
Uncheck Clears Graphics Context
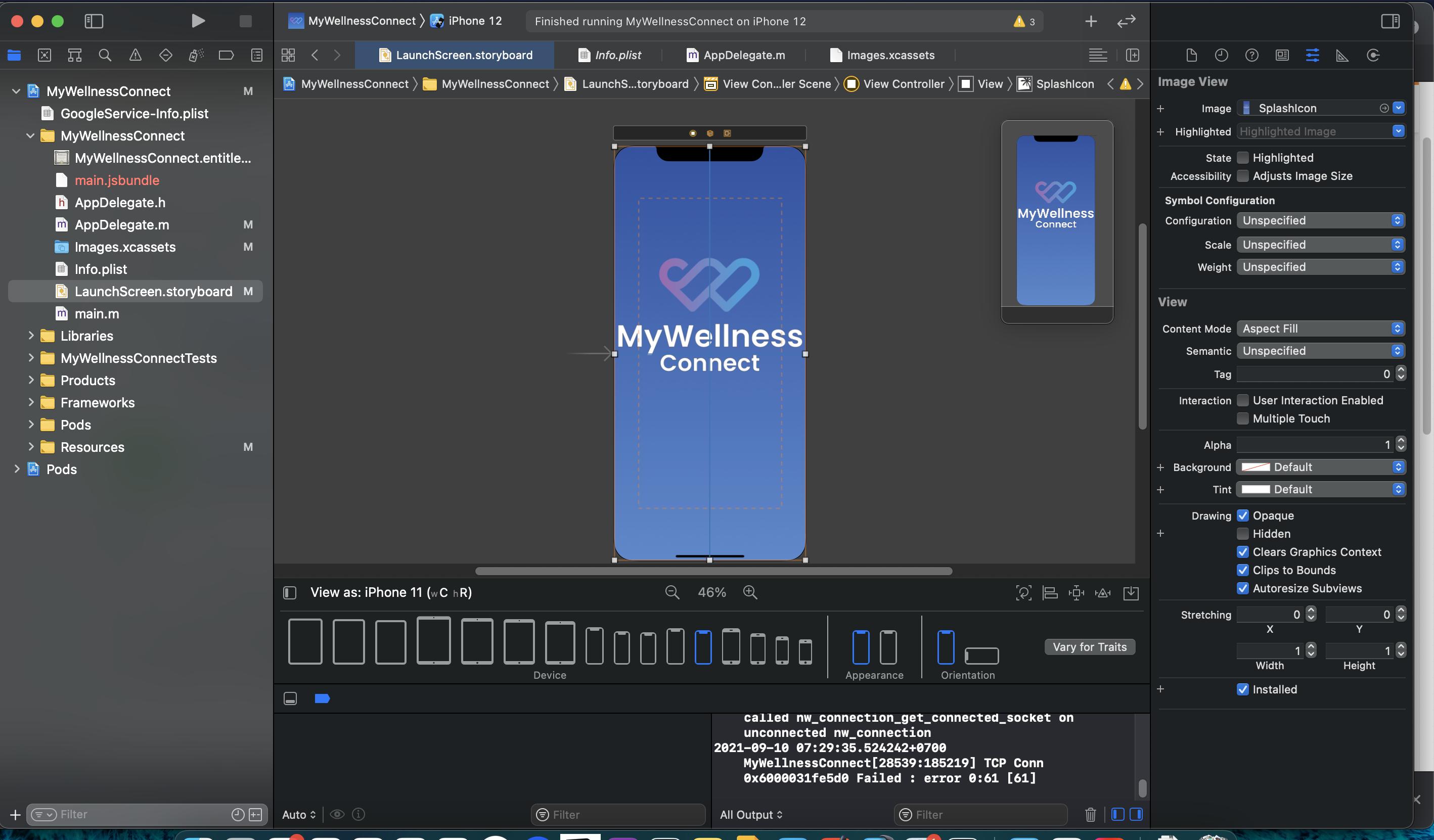pyautogui.click(x=1243, y=552)
